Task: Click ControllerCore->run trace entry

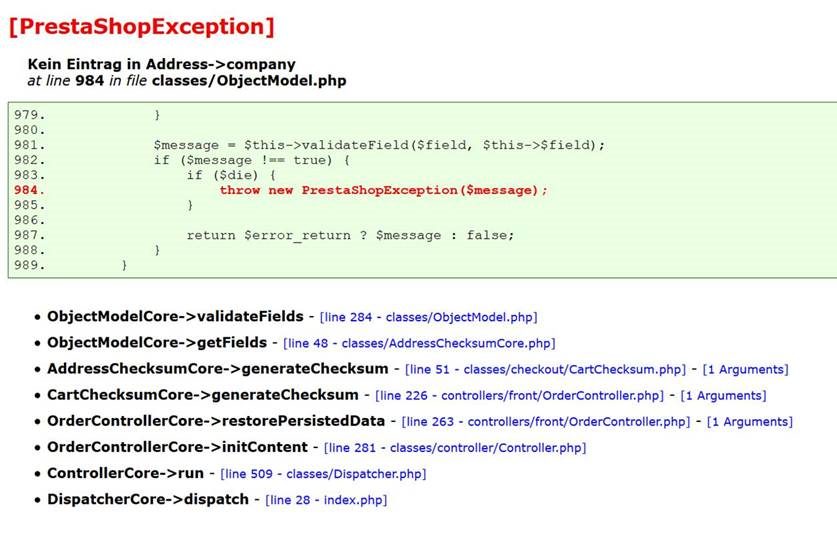Action: 125,473
